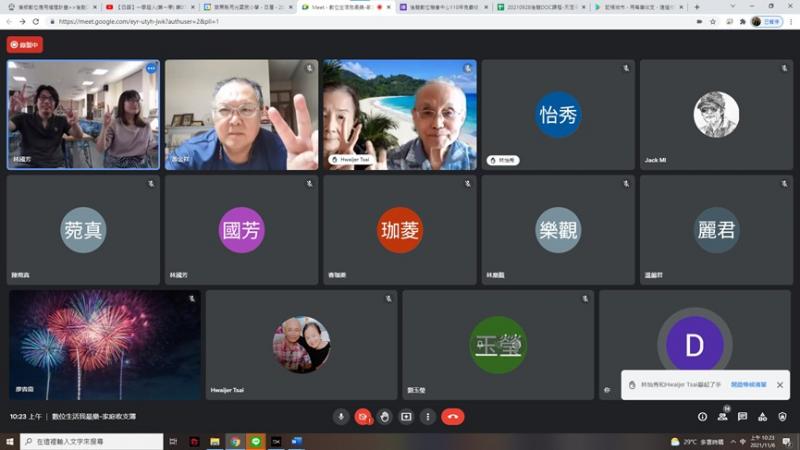Open the meeting details info icon
The image size is (800, 450).
[702, 416]
